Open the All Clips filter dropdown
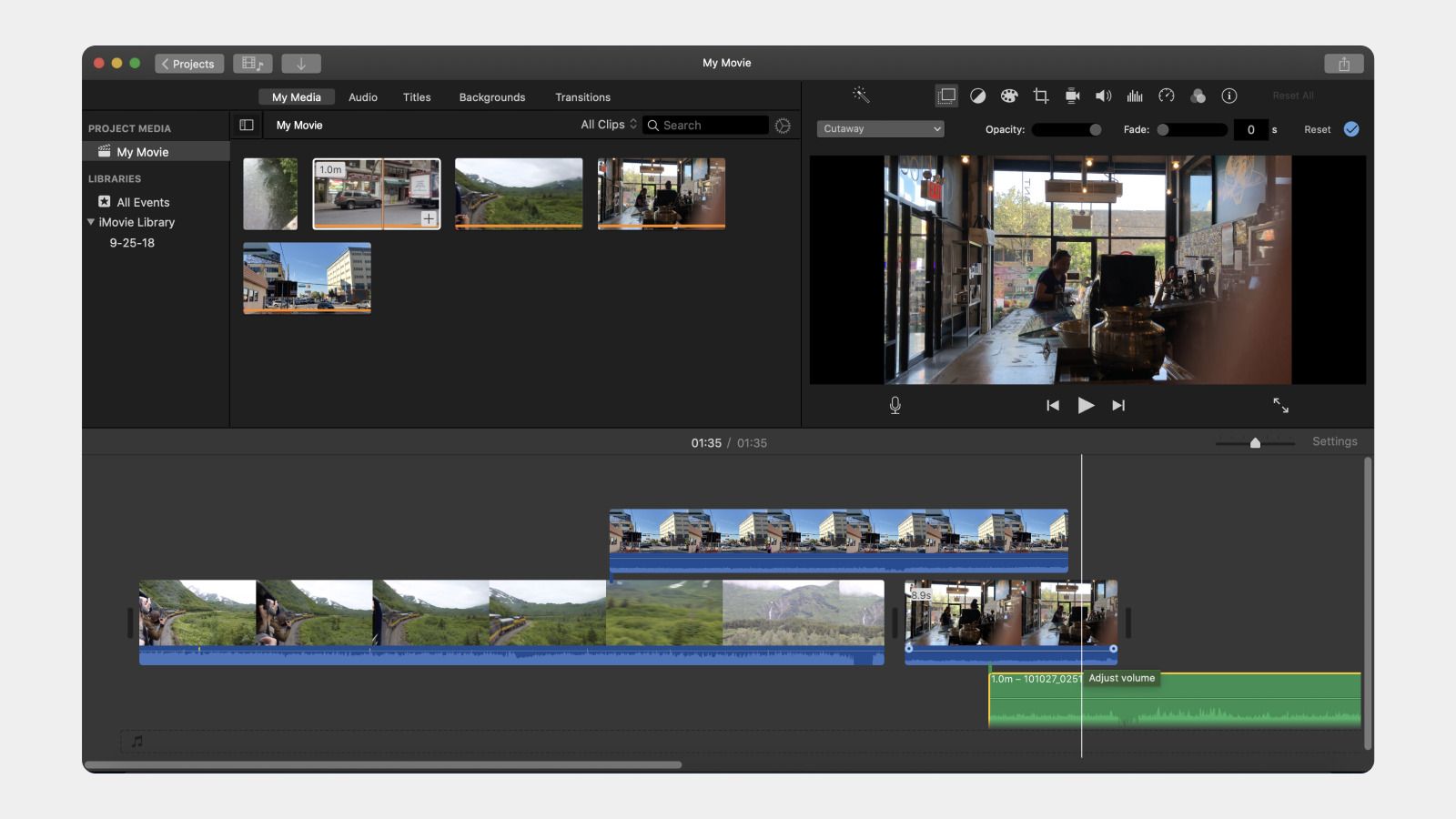1456x819 pixels. (606, 124)
